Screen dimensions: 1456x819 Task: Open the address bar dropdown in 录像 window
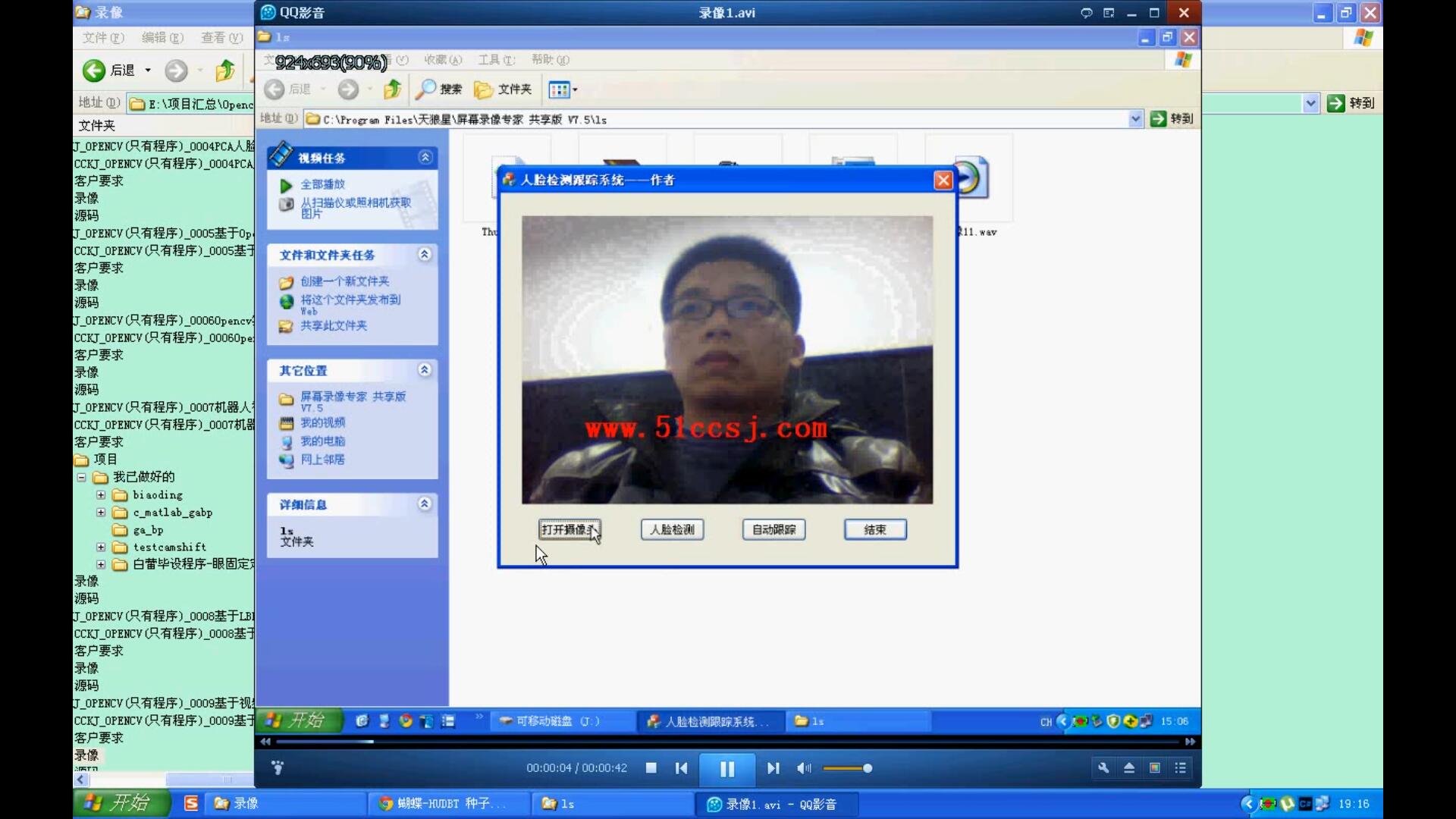(1310, 103)
